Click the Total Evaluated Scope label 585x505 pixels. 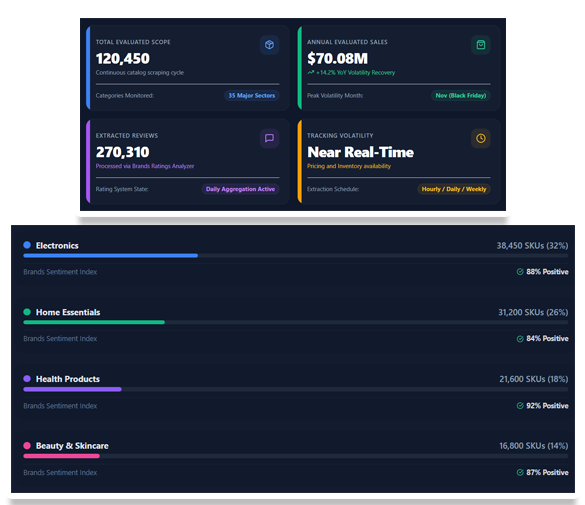[x=133, y=42]
